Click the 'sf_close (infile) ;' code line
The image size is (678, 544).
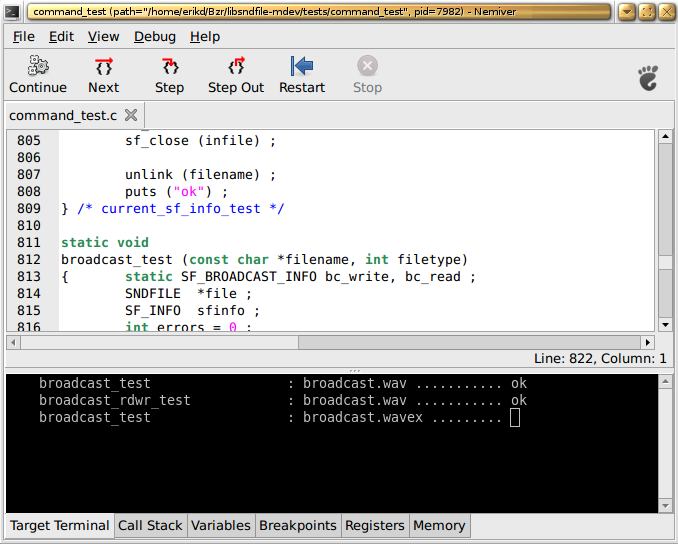click(x=200, y=141)
